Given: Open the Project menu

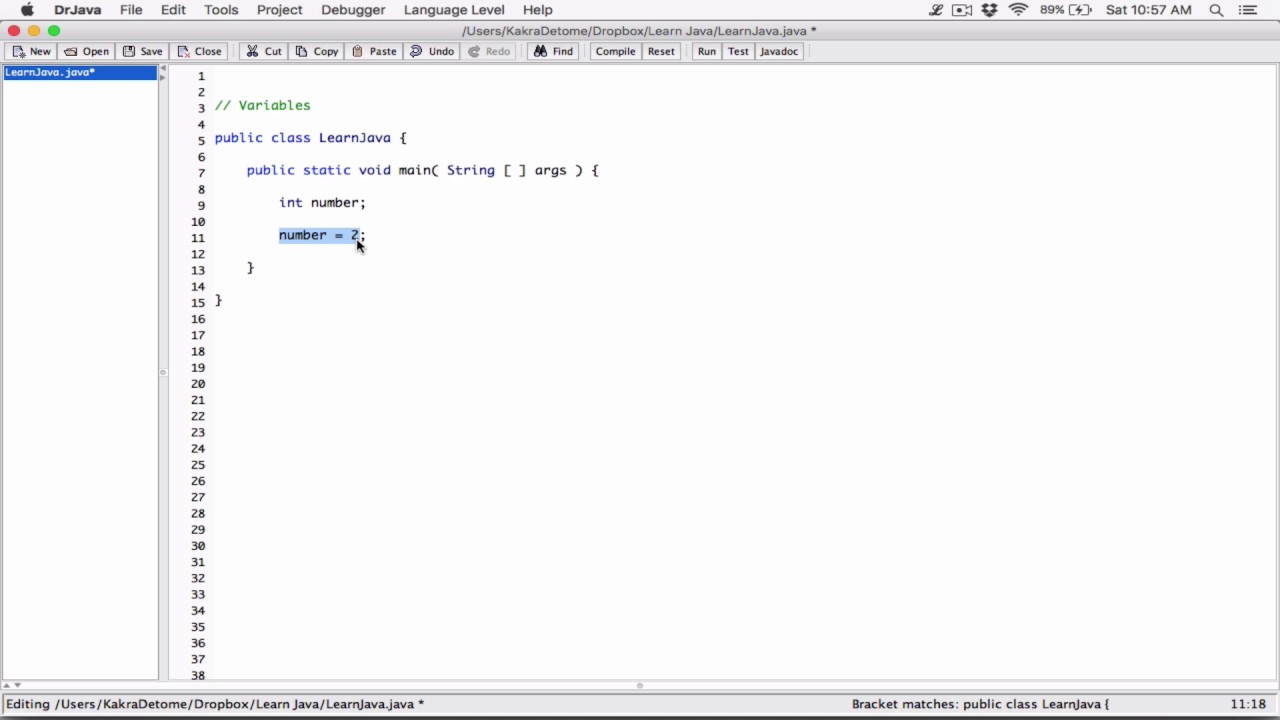Looking at the screenshot, I should [x=279, y=10].
